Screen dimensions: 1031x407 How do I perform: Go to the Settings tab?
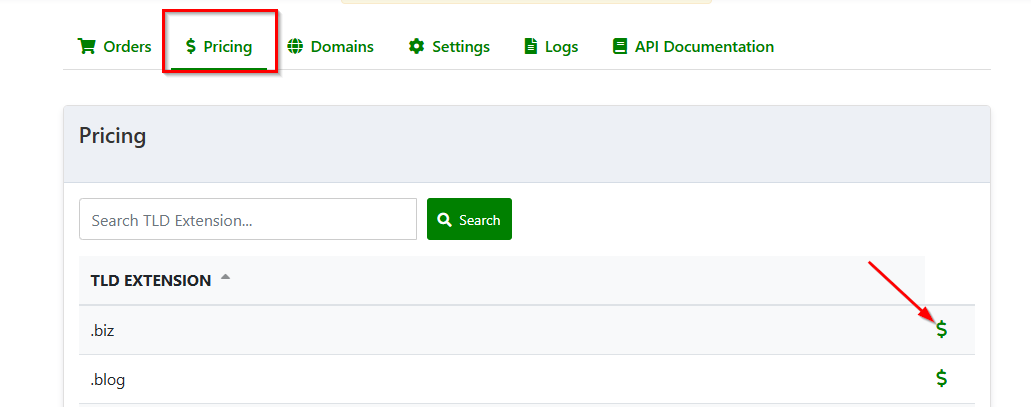tap(449, 47)
